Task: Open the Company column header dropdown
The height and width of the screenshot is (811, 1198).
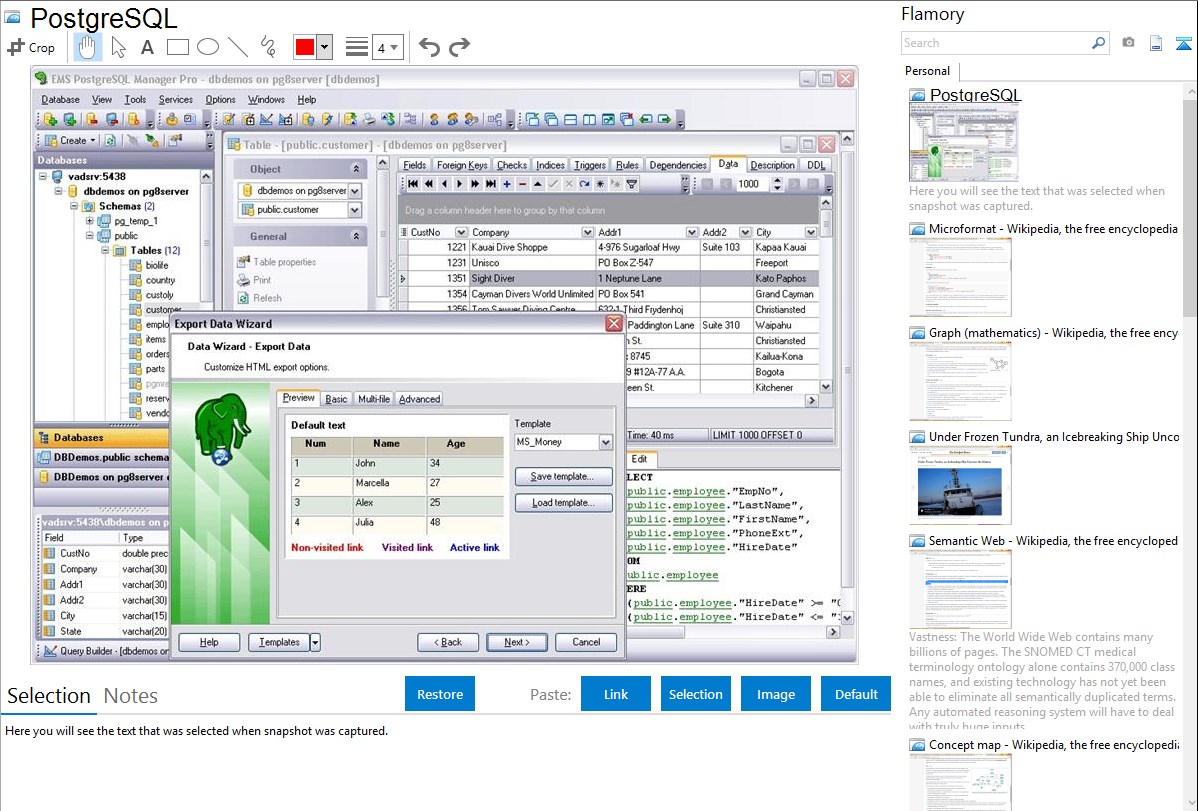Action: coord(587,232)
